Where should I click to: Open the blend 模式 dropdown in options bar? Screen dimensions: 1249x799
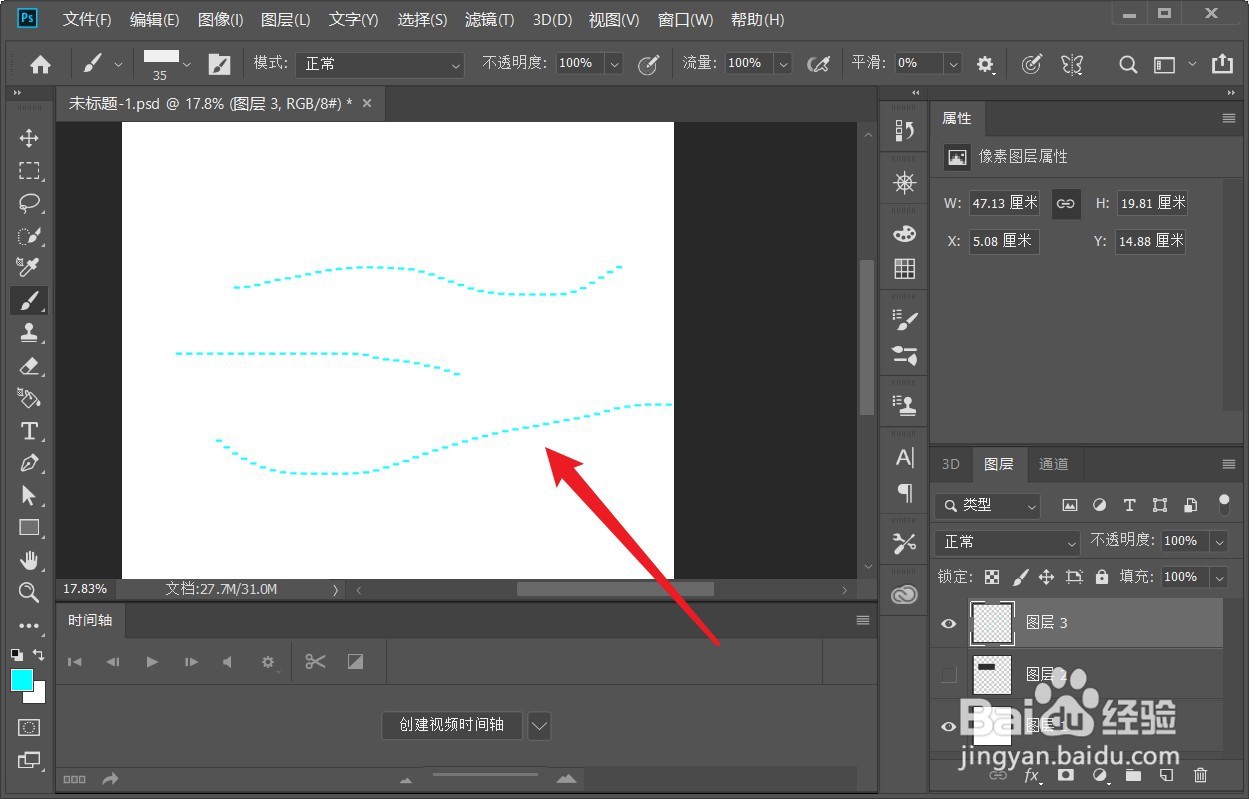point(380,64)
